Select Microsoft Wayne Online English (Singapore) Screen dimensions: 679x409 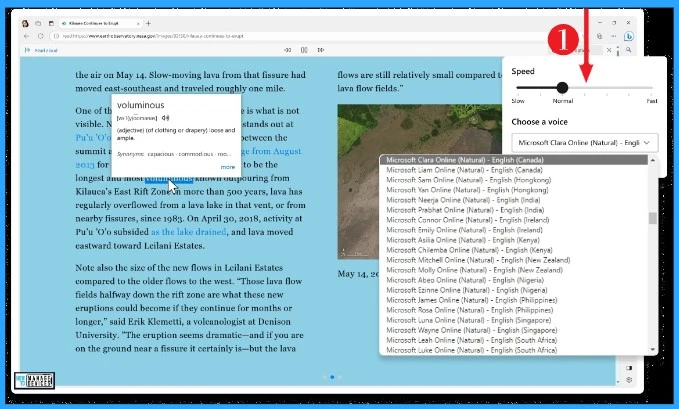(x=514, y=330)
